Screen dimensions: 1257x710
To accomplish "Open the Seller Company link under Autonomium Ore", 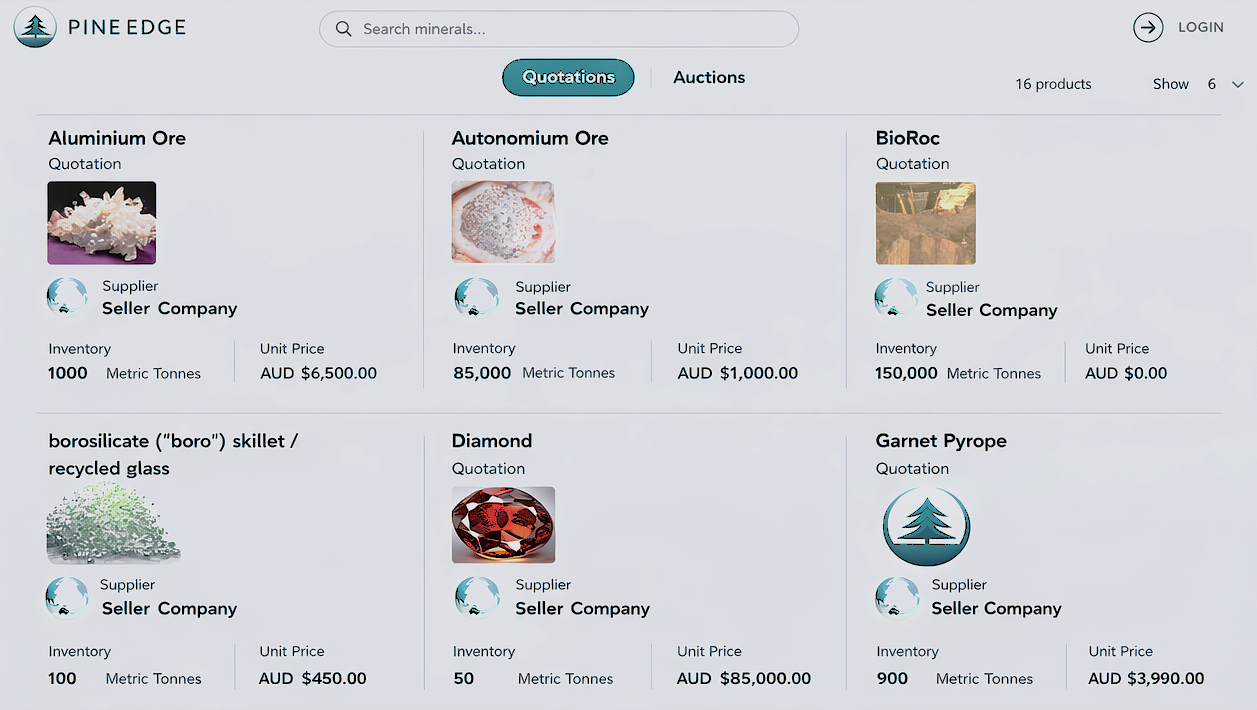I will [582, 309].
